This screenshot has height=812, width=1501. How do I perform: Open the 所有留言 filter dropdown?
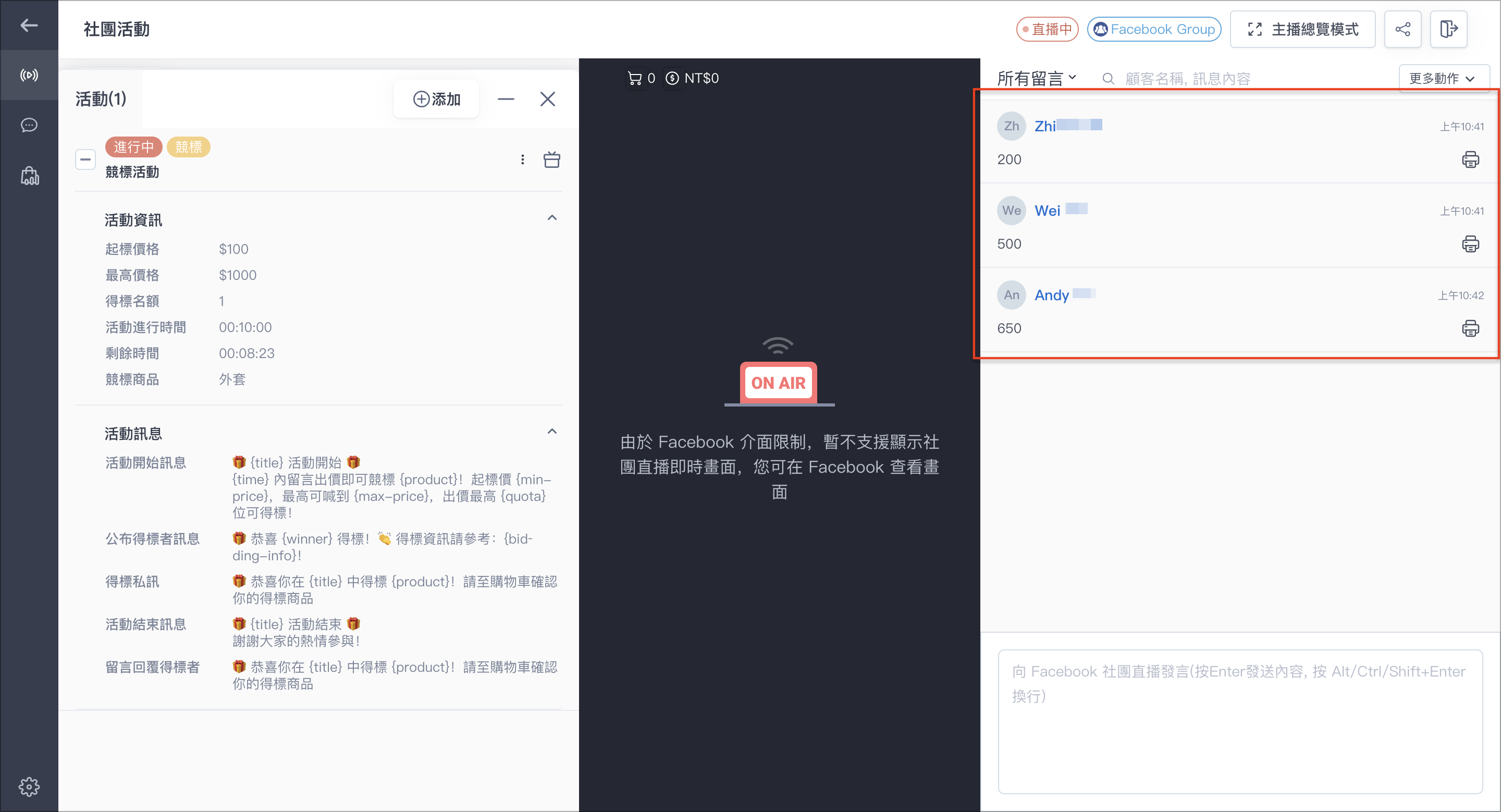(x=1037, y=78)
